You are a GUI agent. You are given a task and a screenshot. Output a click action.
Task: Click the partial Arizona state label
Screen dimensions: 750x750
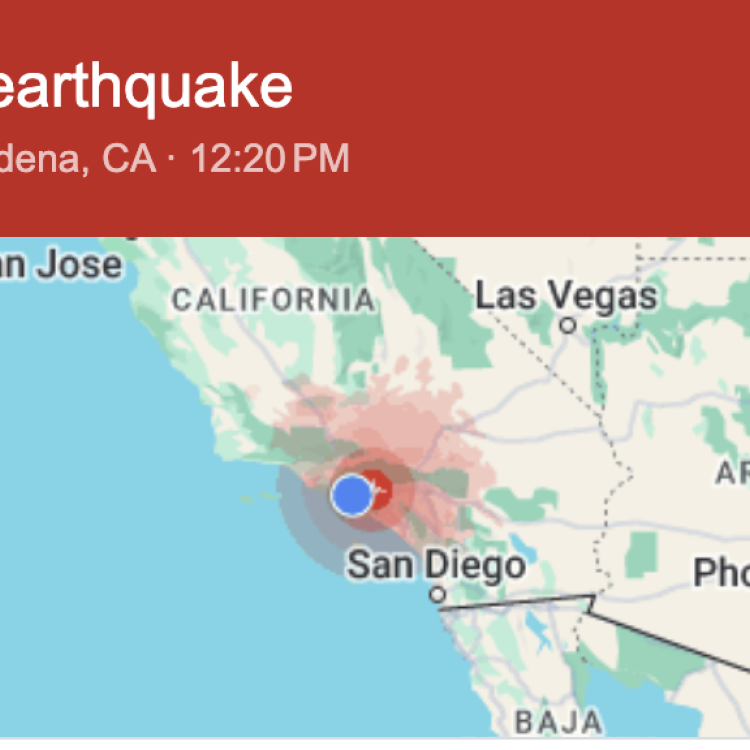[732, 473]
